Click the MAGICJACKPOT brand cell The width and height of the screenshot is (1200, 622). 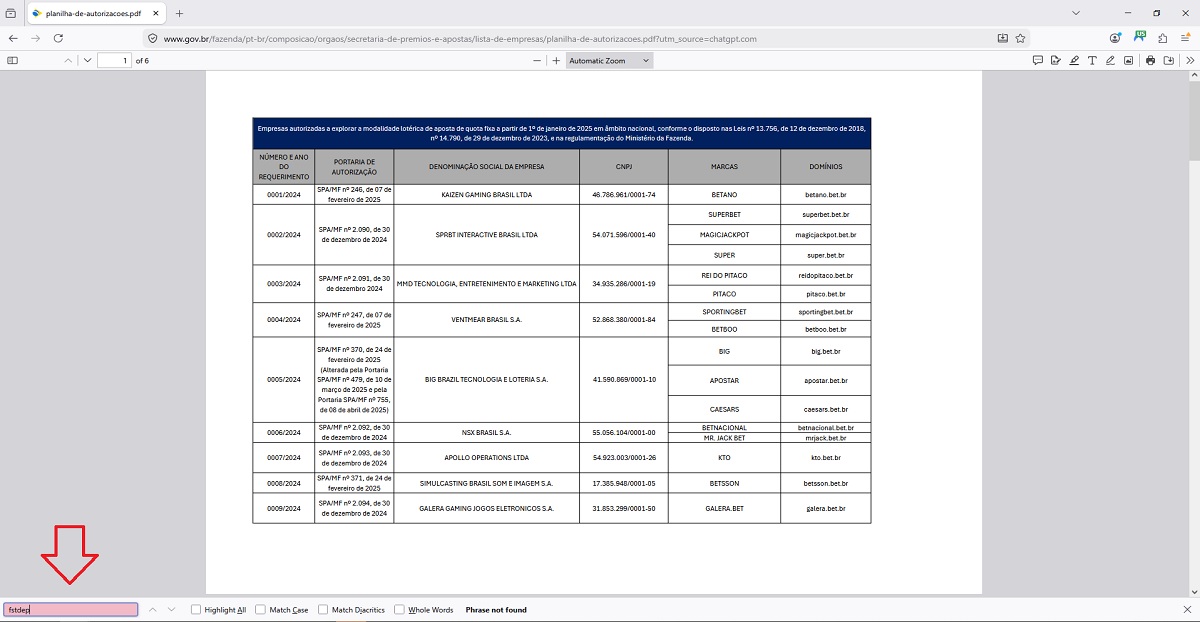point(724,235)
